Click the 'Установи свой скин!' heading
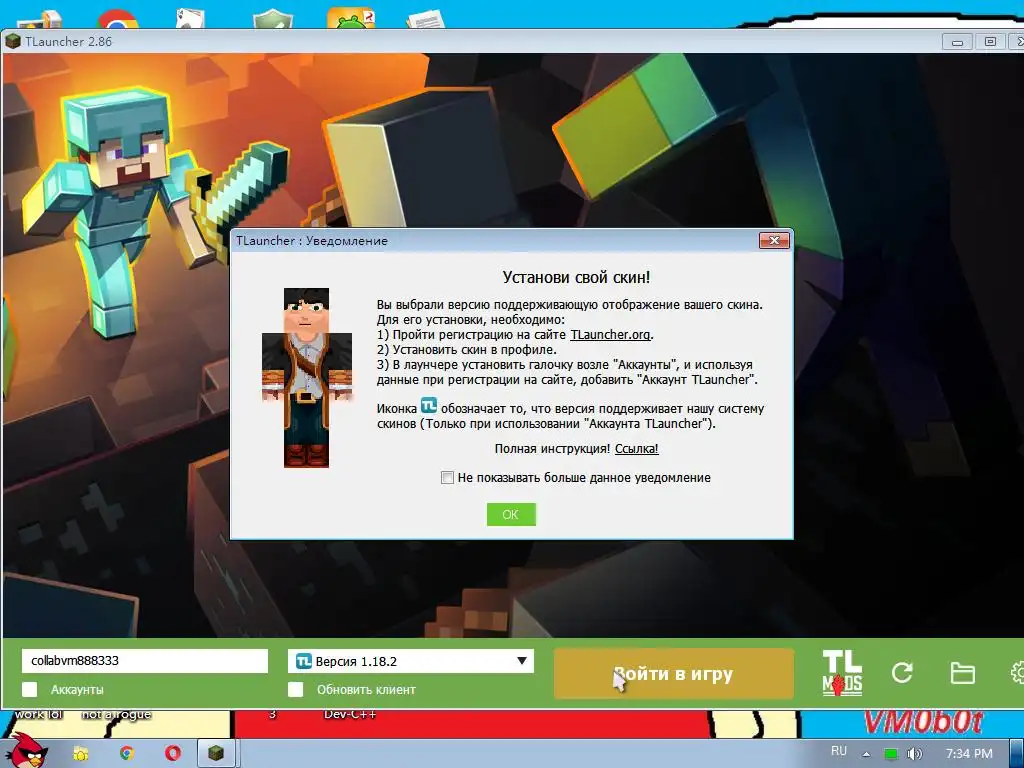The width and height of the screenshot is (1024, 768). click(x=576, y=277)
